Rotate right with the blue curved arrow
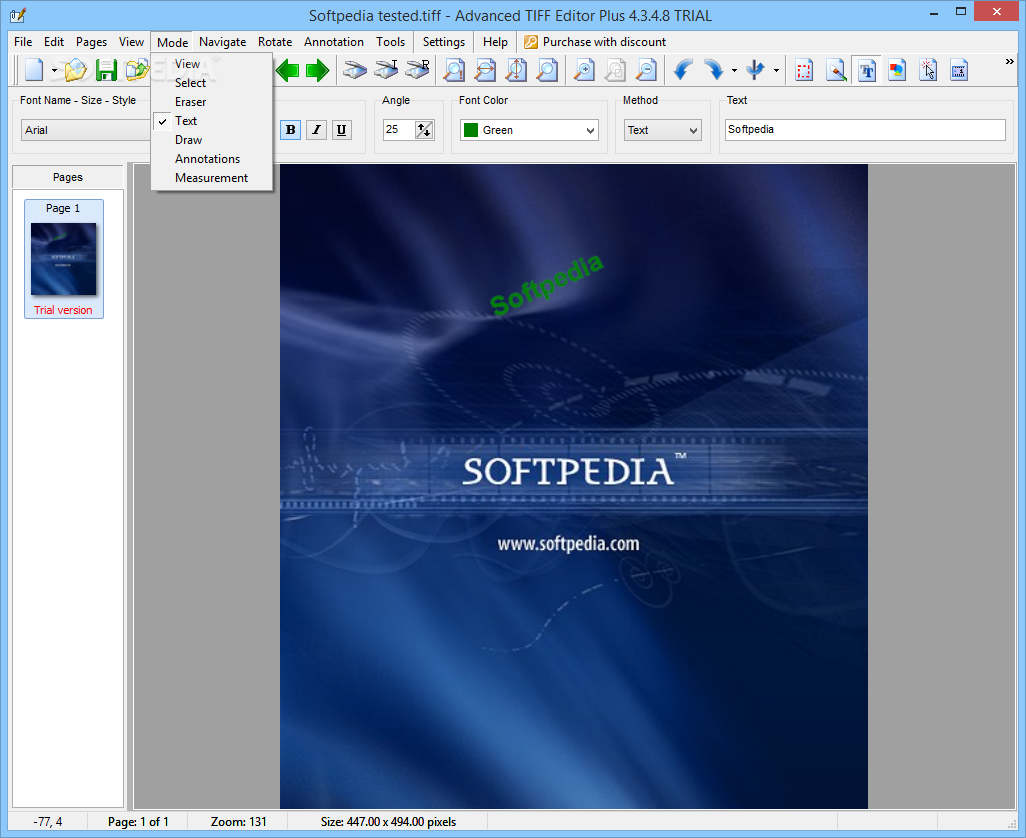This screenshot has width=1026, height=838. pos(714,70)
